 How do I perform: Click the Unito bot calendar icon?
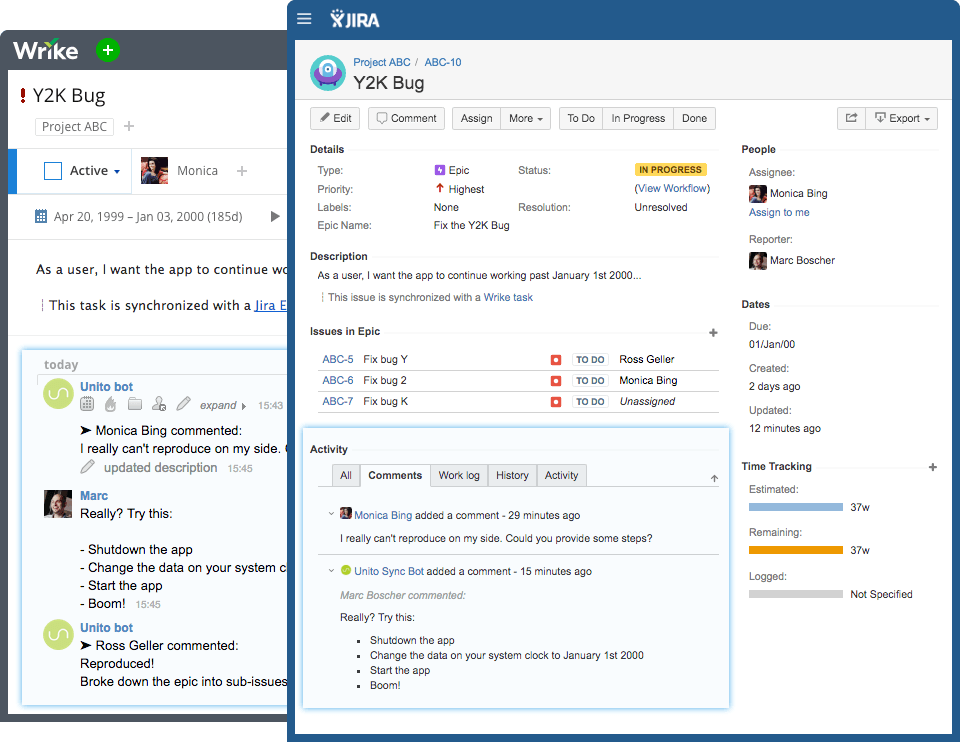coord(87,403)
